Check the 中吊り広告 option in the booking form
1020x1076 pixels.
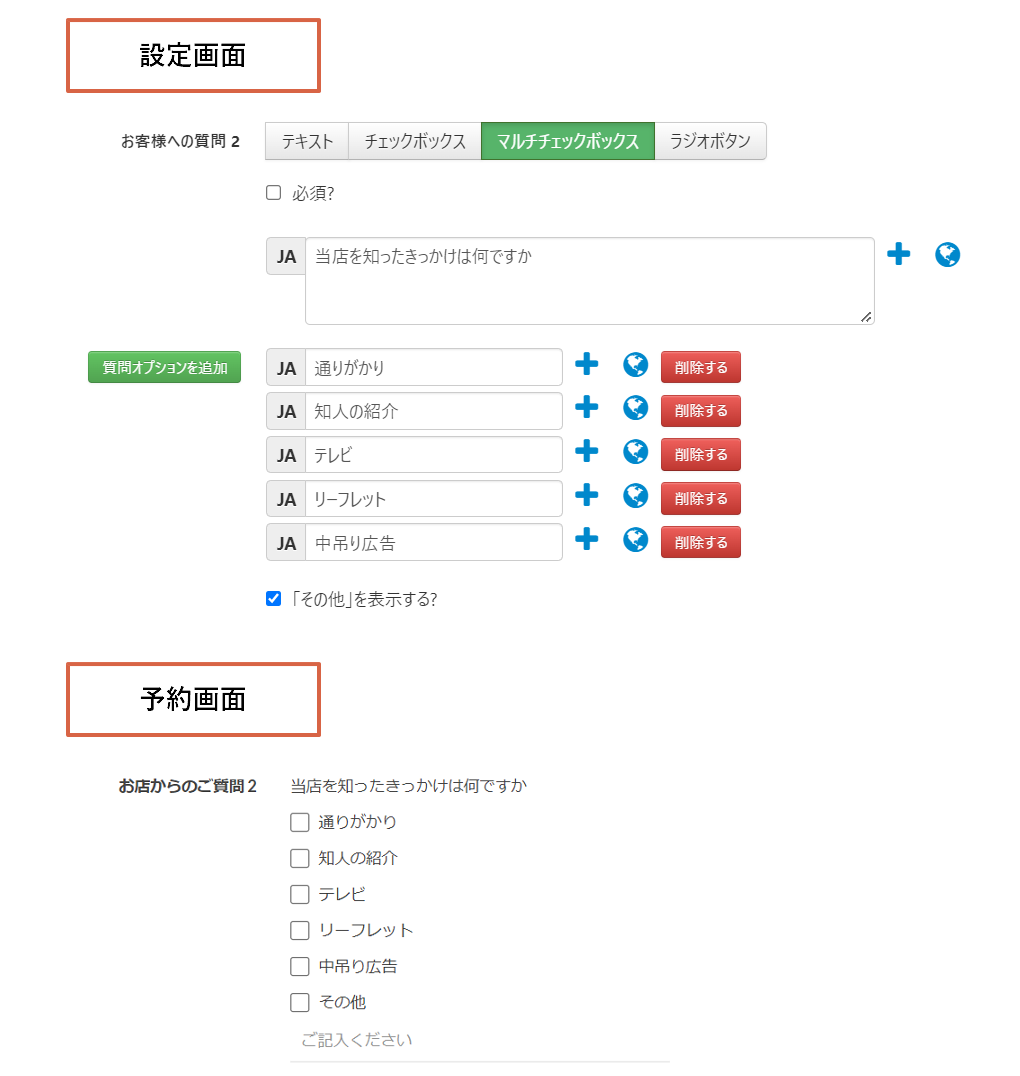click(300, 966)
